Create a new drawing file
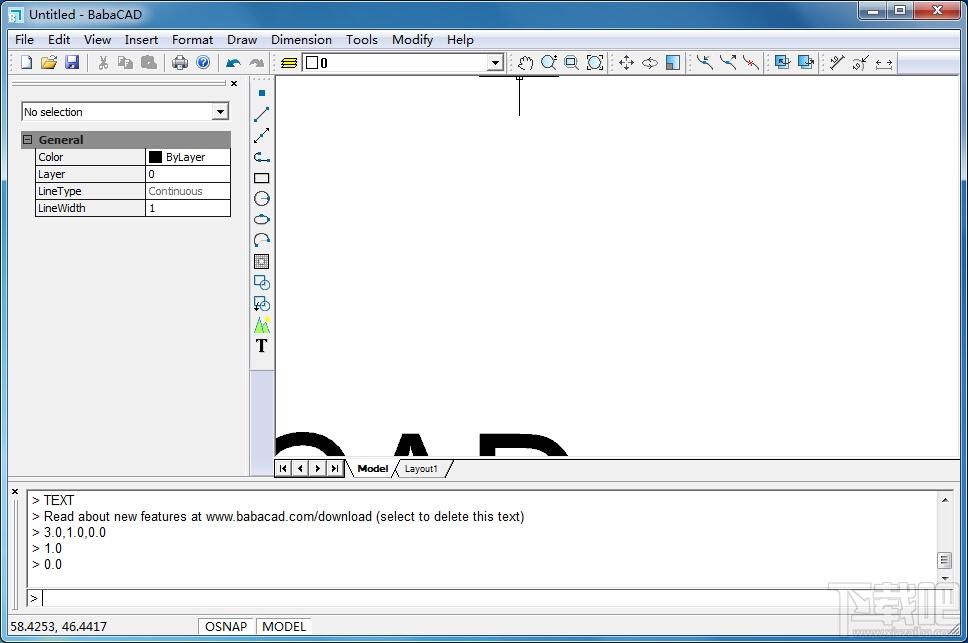Image resolution: width=968 pixels, height=643 pixels. [26, 62]
